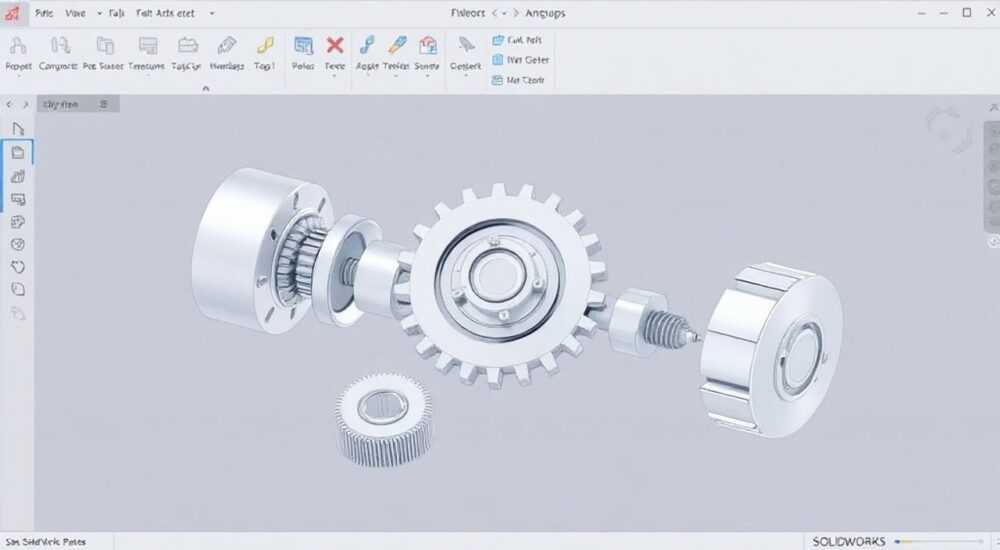Click the puzzle-like left sidebar icon
The width and height of the screenshot is (1000, 550).
18,222
